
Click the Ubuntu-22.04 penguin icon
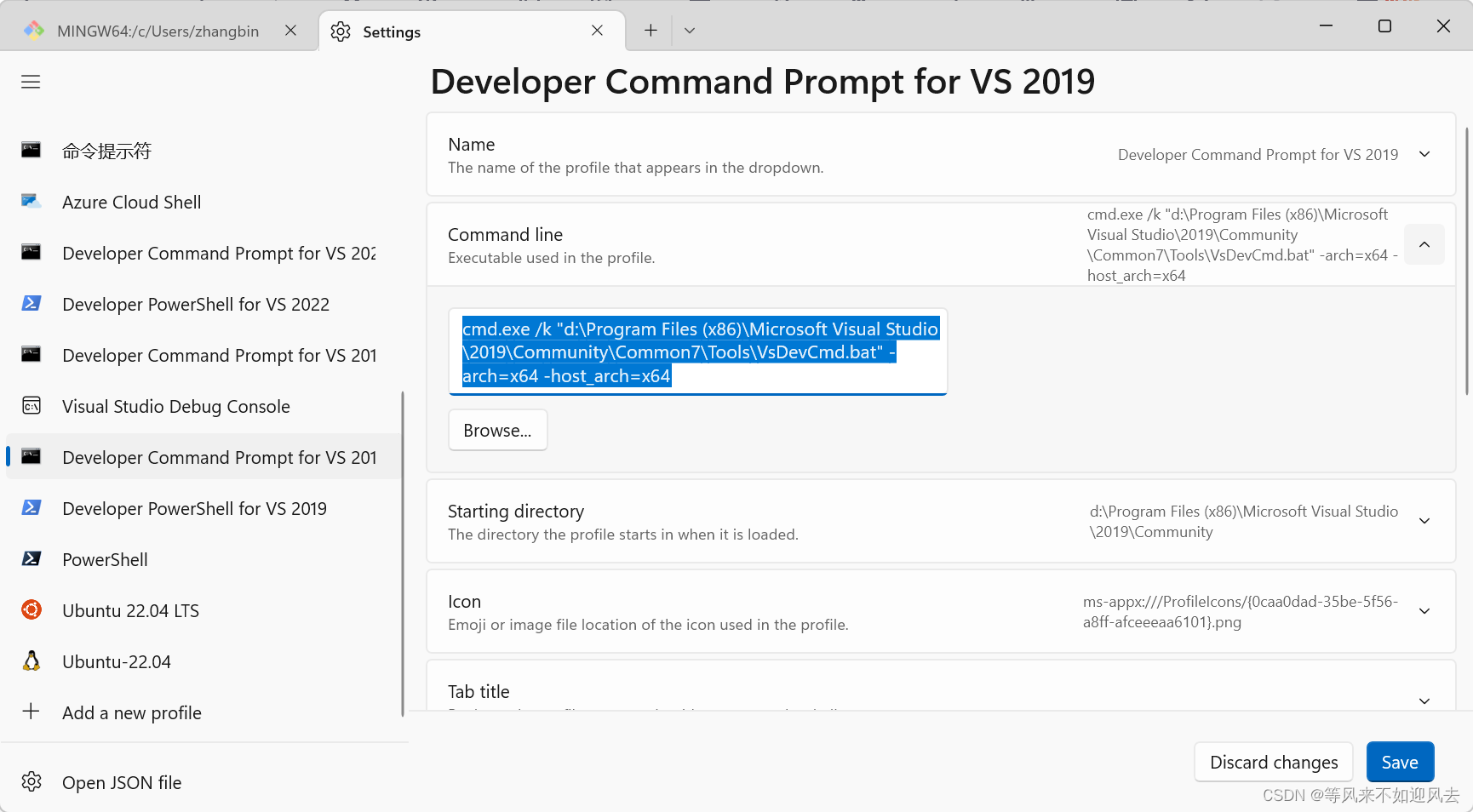coord(32,660)
